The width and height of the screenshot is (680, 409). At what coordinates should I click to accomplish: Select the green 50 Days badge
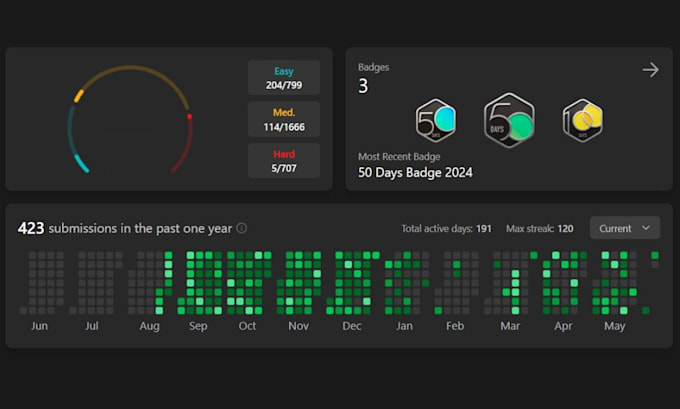509,120
